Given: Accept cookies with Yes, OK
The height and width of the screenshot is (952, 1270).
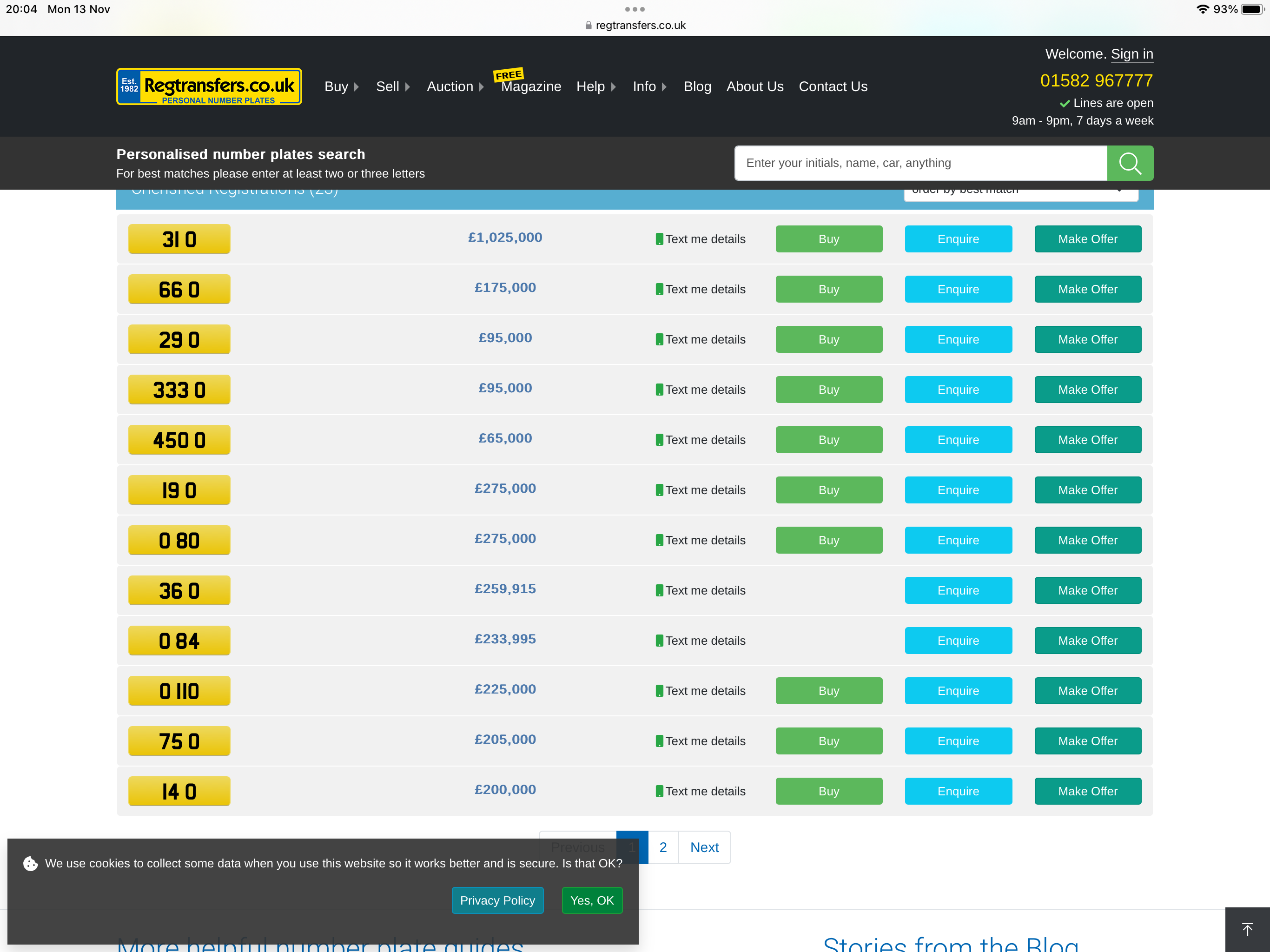Looking at the screenshot, I should coord(591,900).
